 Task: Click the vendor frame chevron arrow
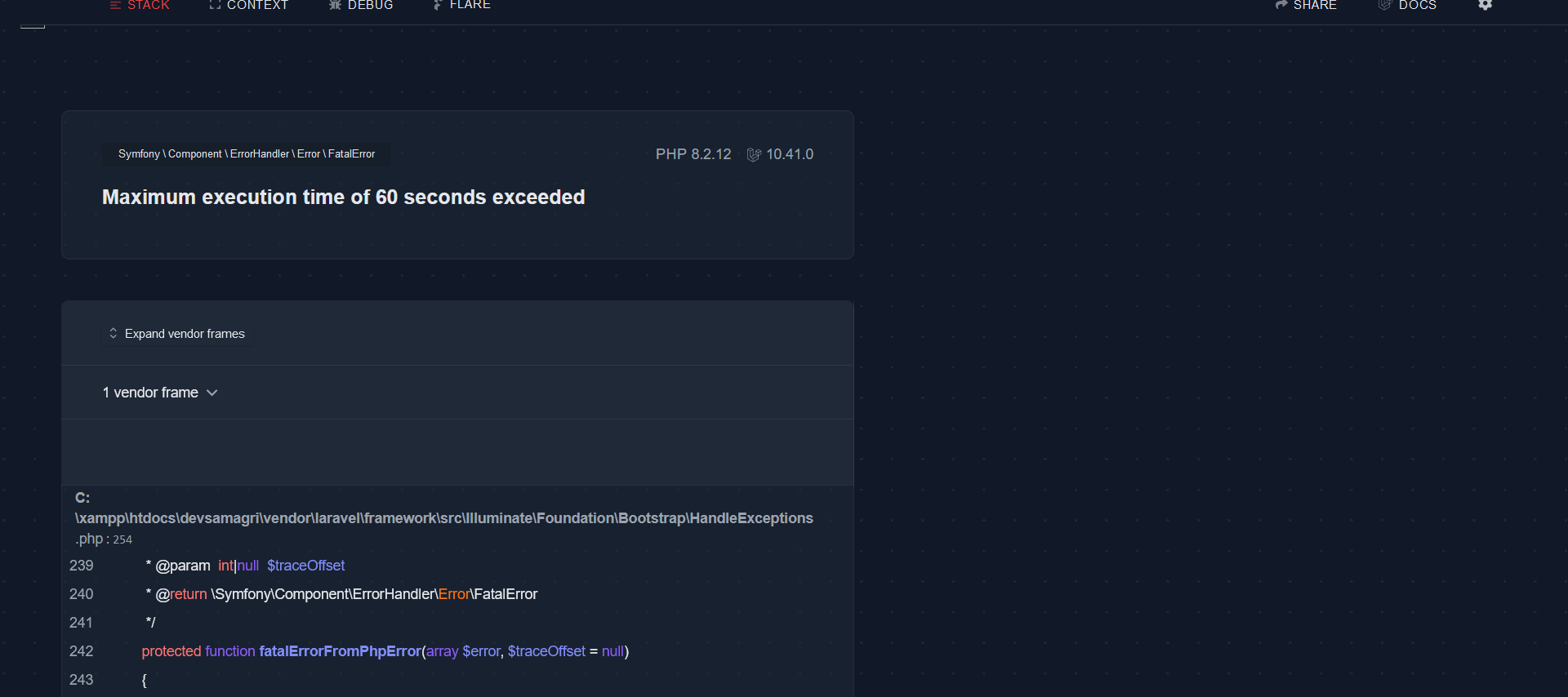[x=212, y=393]
